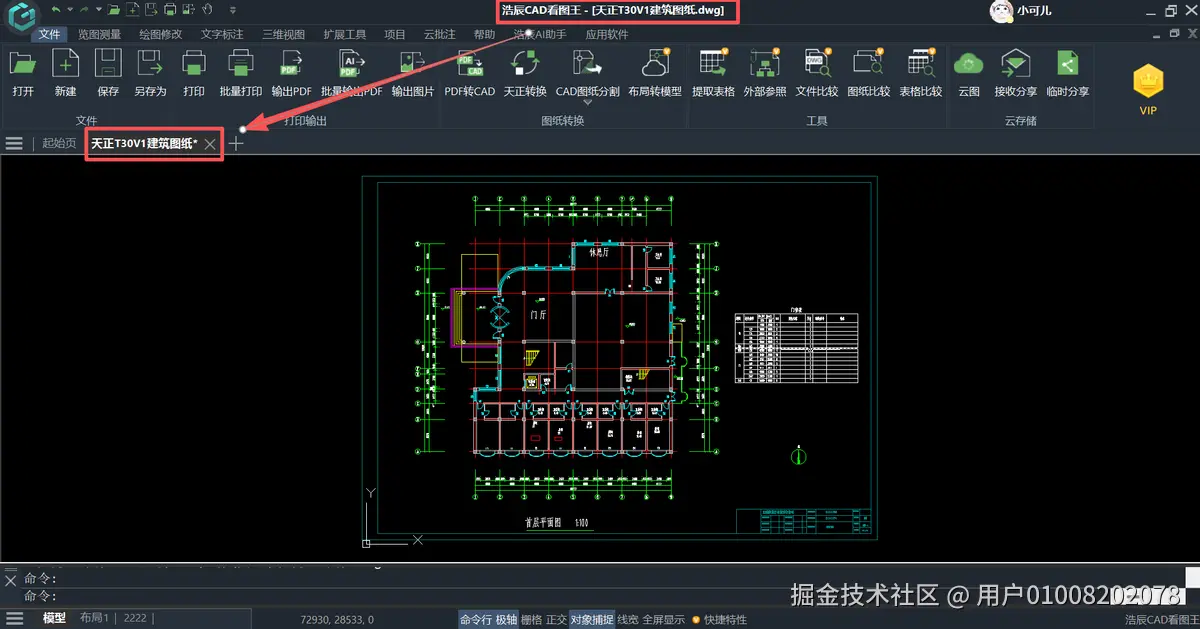Open the 小可儿 user avatar
This screenshot has width=1200, height=629.
click(x=1000, y=12)
